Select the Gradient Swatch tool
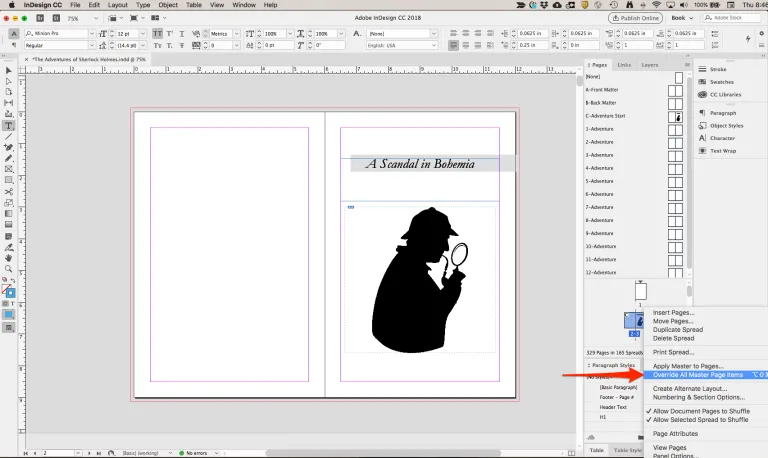 [x=8, y=214]
